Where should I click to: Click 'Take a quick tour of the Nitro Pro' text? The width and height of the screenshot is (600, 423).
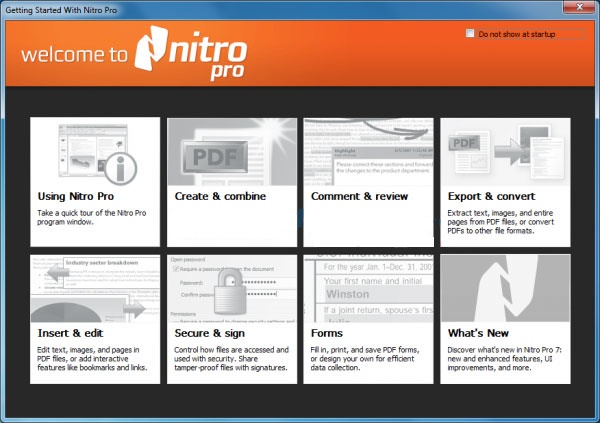91,217
